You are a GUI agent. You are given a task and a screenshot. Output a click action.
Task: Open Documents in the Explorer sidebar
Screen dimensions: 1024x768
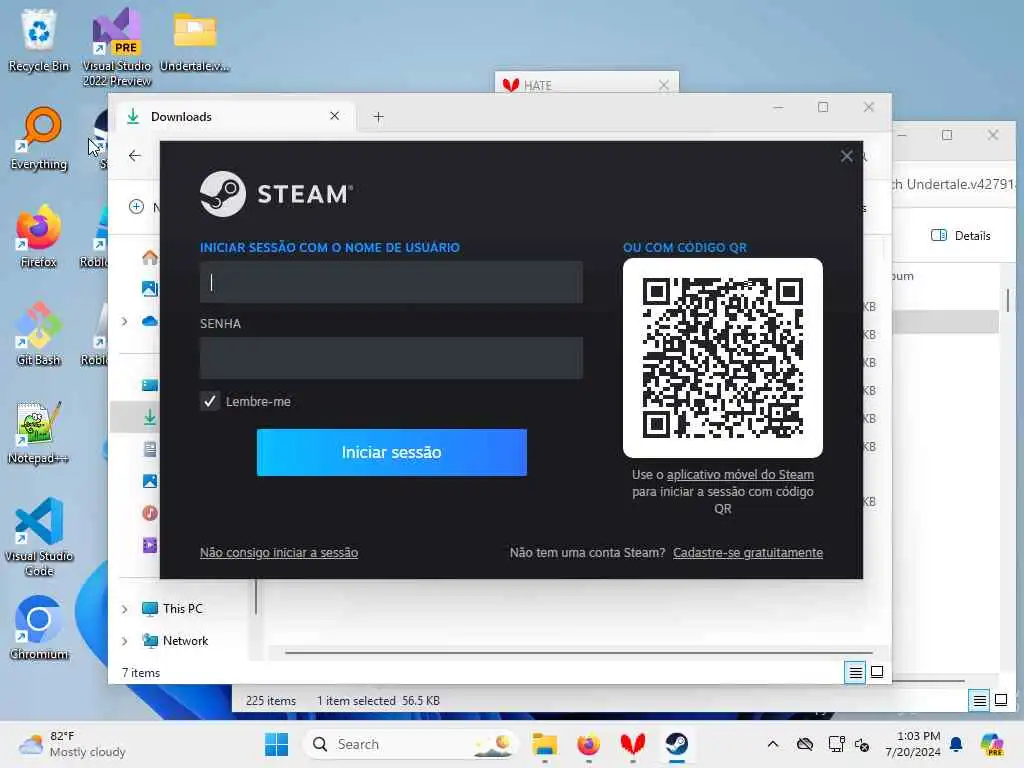(150, 449)
